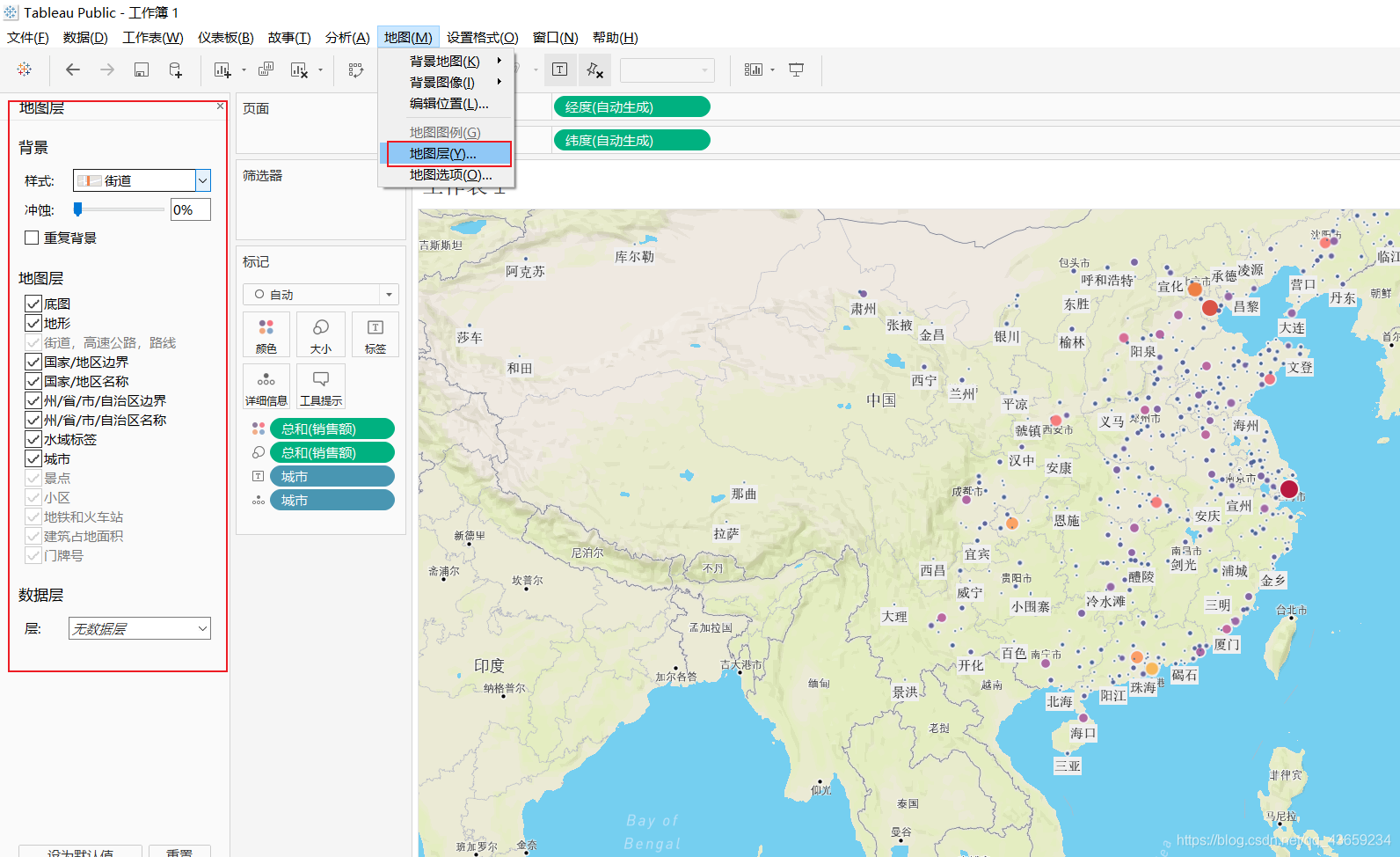Click the fix axes pin icon
The height and width of the screenshot is (857, 1400).
[x=594, y=70]
